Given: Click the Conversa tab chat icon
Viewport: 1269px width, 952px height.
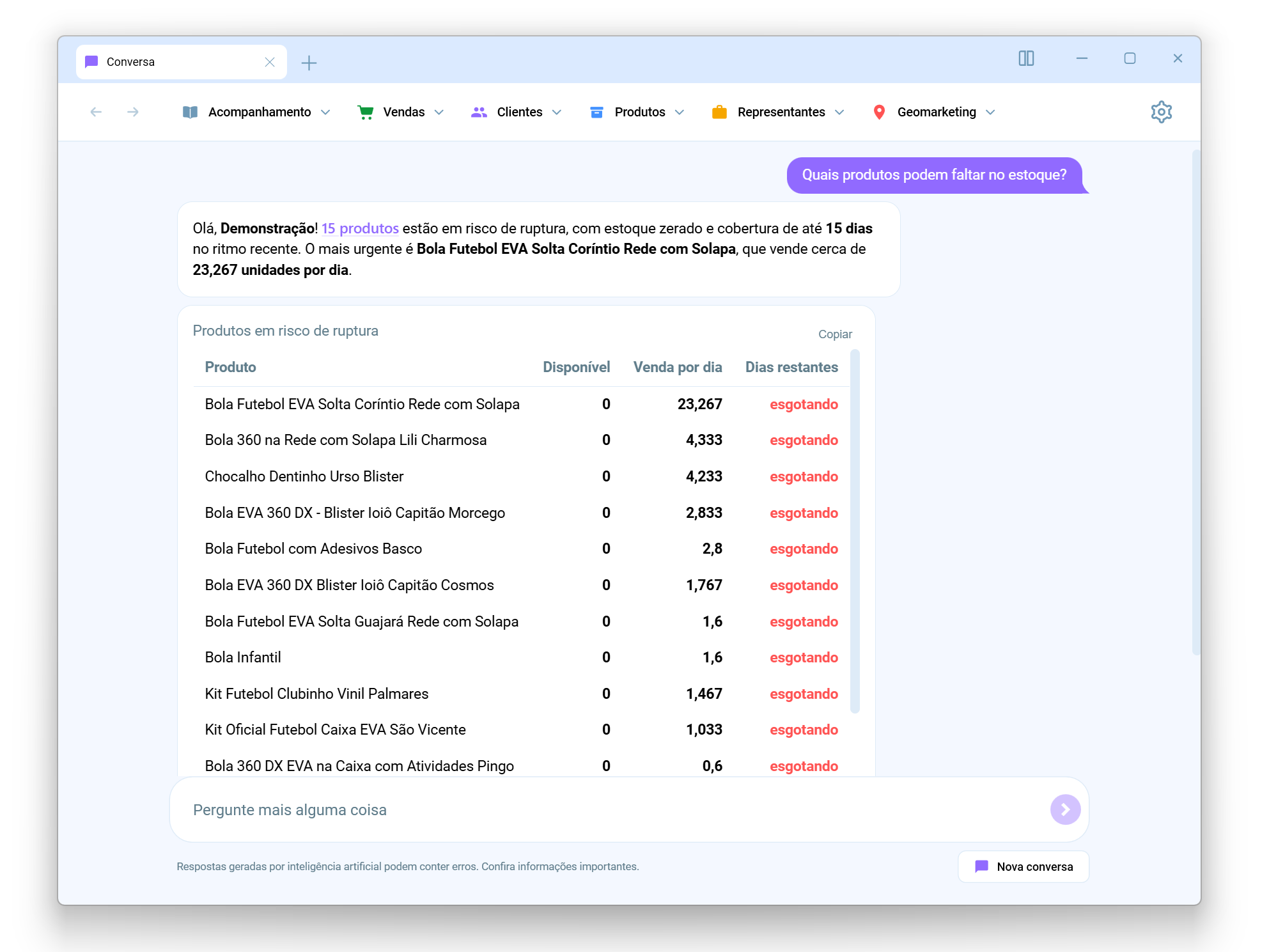Looking at the screenshot, I should coord(91,61).
